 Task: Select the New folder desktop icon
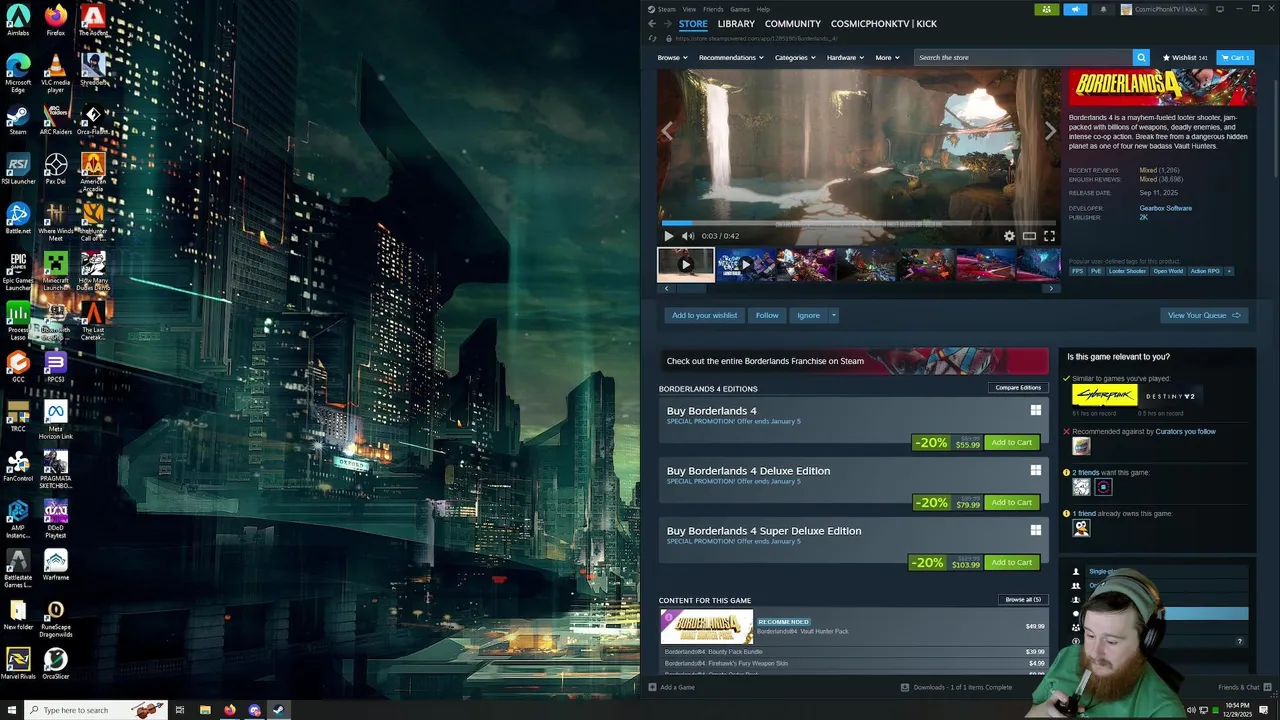(x=18, y=614)
